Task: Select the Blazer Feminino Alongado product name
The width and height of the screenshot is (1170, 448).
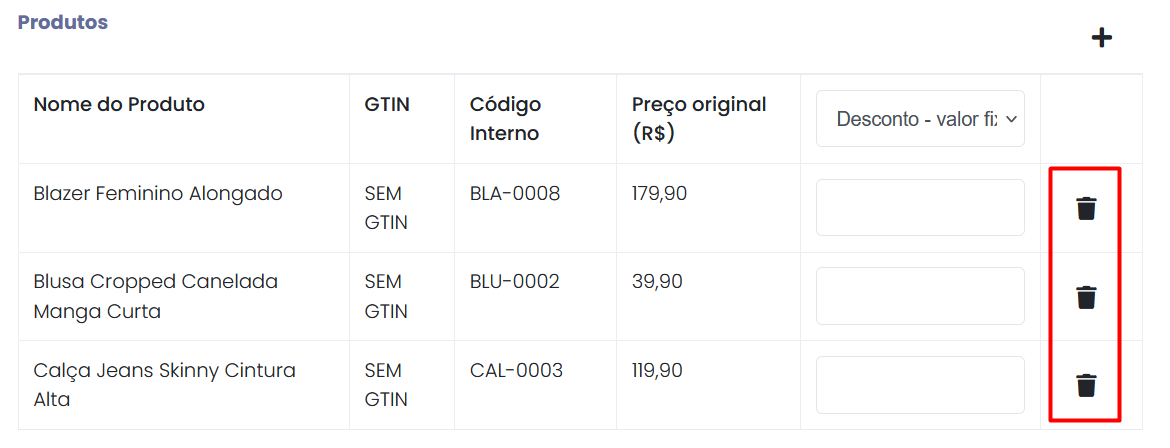Action: tap(158, 194)
